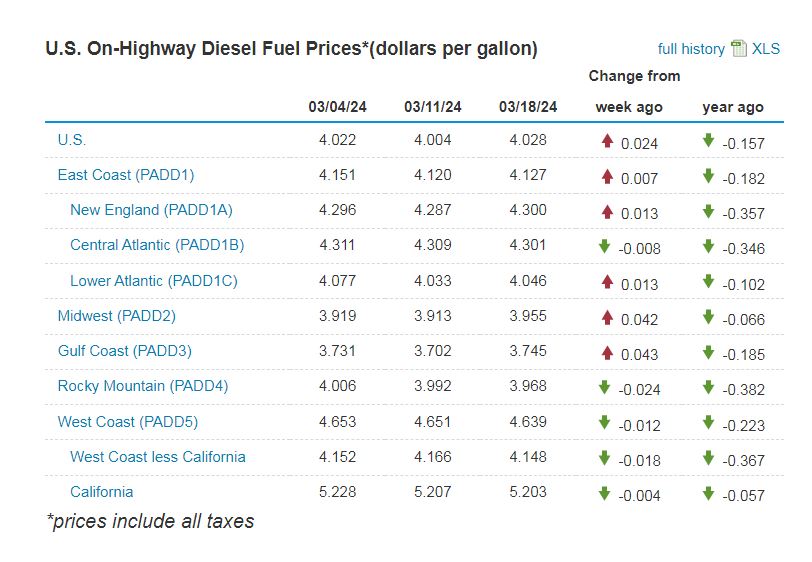Image resolution: width=812 pixels, height=562 pixels.
Task: Open the U.S. region link
Action: click(72, 140)
